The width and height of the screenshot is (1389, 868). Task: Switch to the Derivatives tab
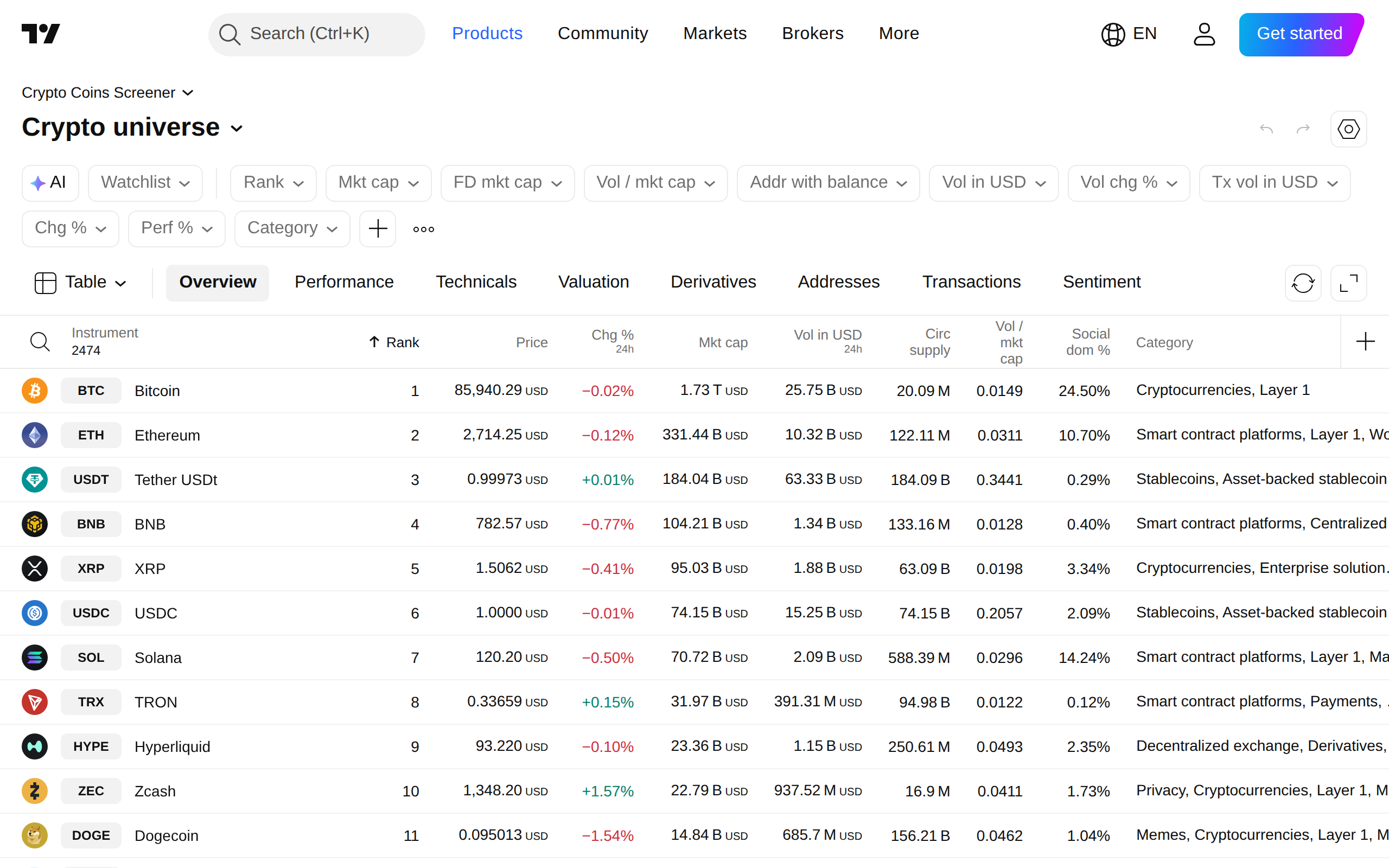[713, 283]
